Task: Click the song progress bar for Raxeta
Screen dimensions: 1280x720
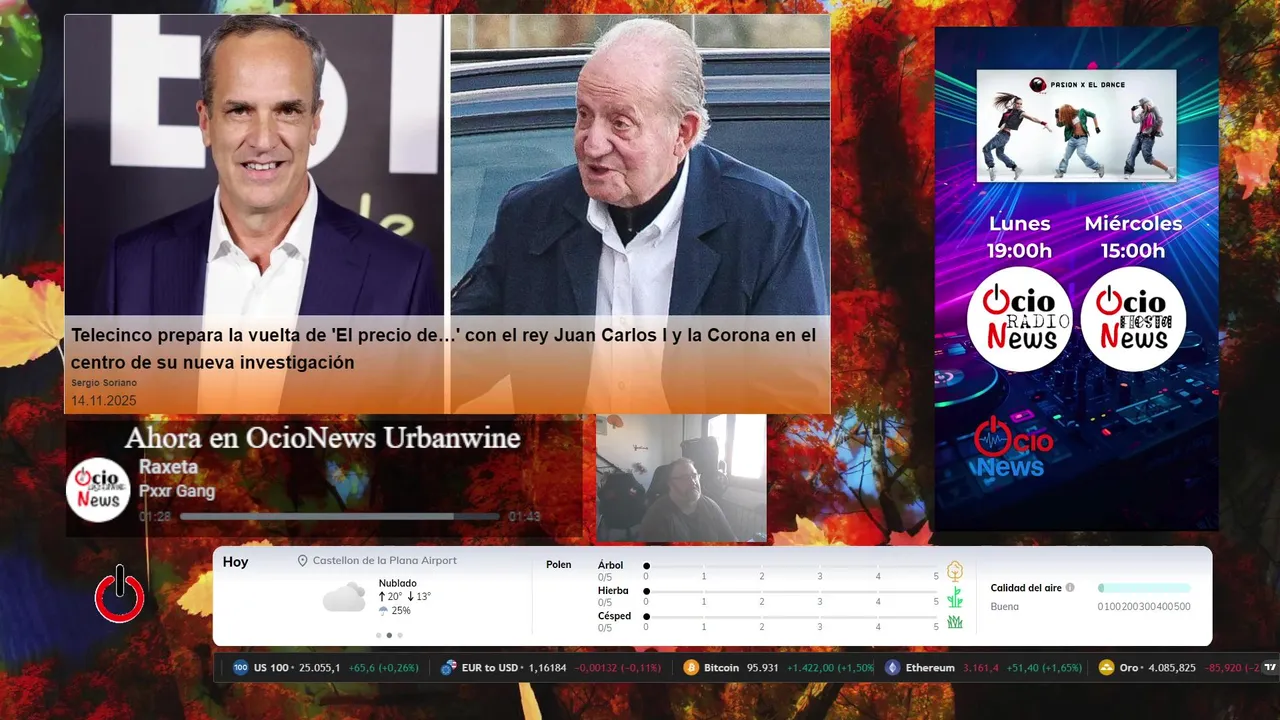Action: point(340,517)
